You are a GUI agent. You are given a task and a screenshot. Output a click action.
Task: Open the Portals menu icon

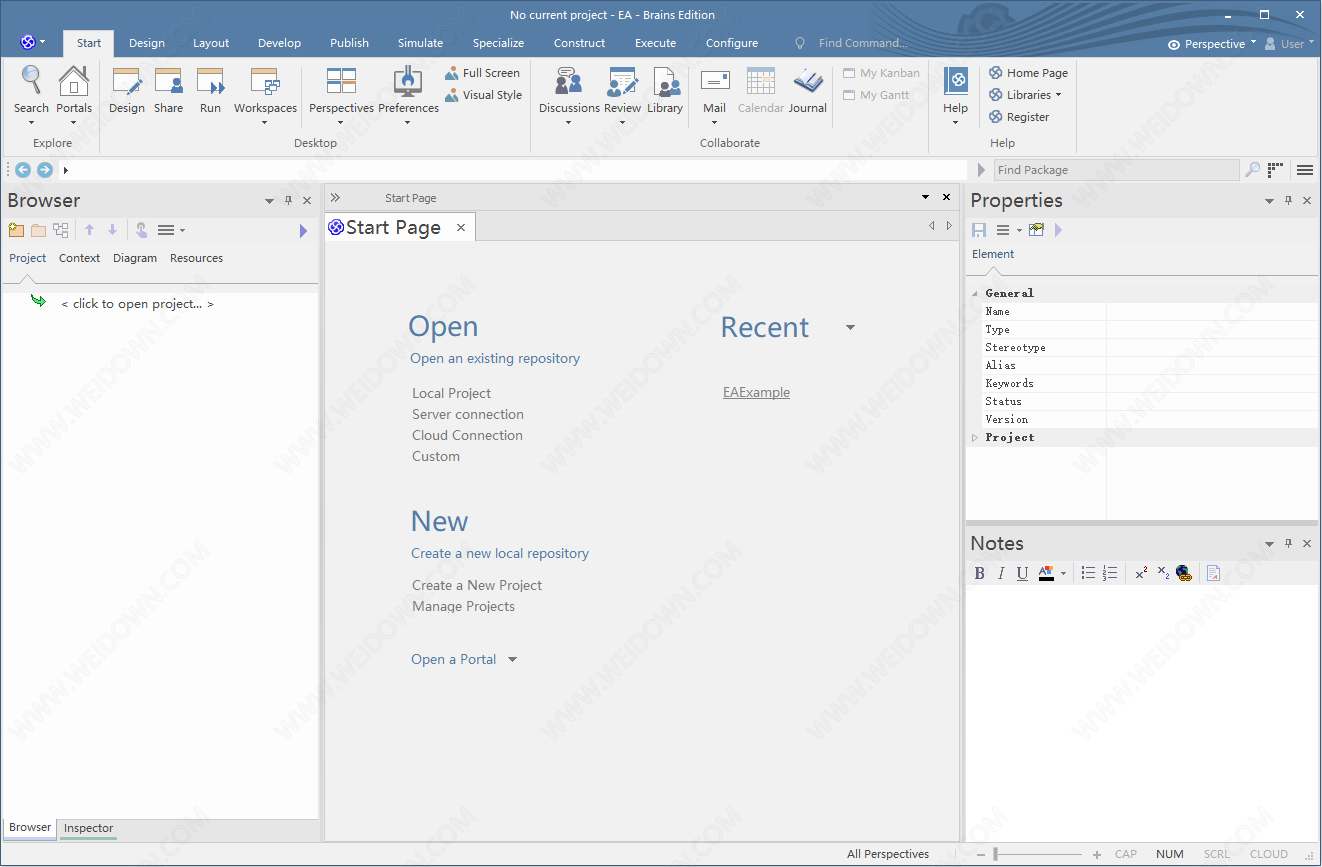[x=73, y=82]
